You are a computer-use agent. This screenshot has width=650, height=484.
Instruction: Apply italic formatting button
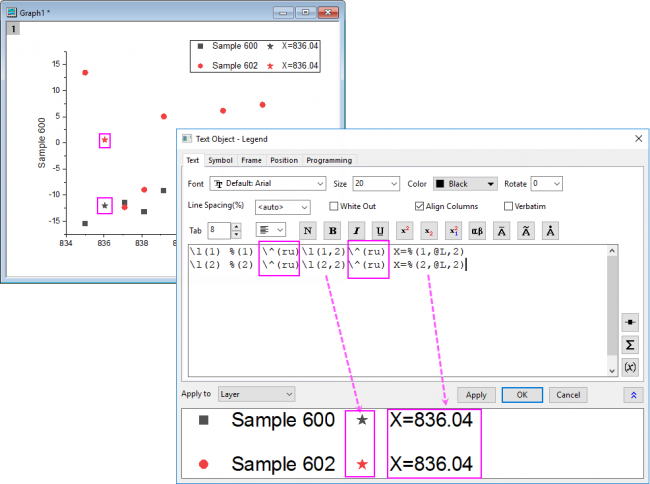tap(356, 230)
